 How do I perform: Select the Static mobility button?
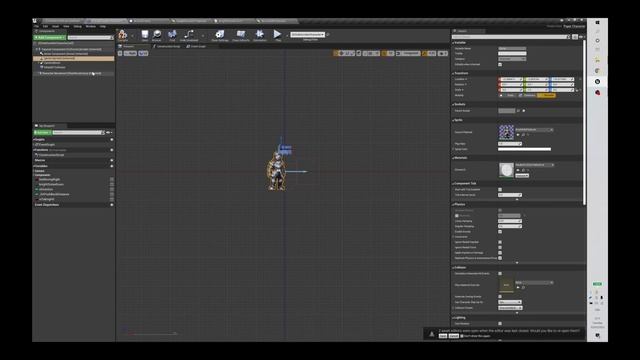[507, 96]
